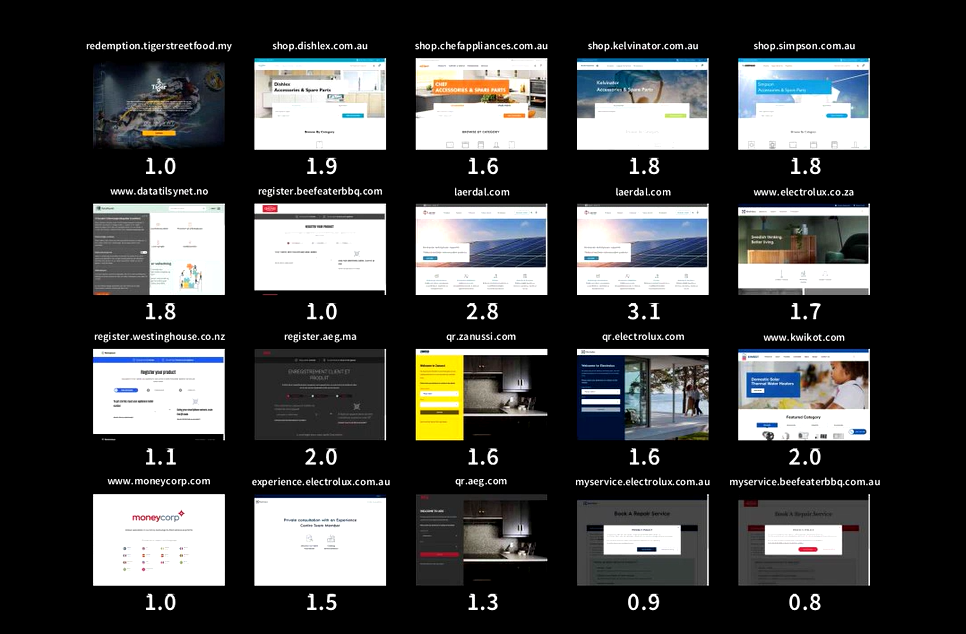Click the search input field on shop.chefappliances
The height and width of the screenshot is (634, 966).
coord(520,66)
